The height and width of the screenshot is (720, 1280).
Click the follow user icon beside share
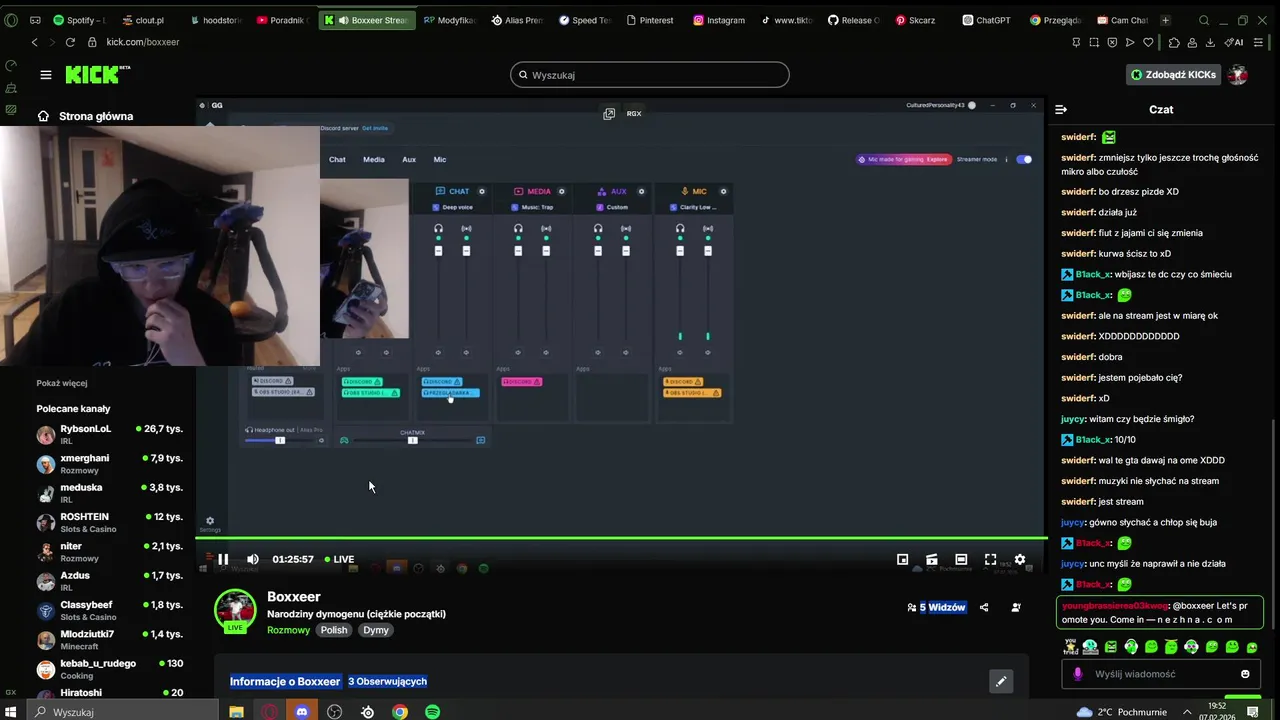(1016, 607)
